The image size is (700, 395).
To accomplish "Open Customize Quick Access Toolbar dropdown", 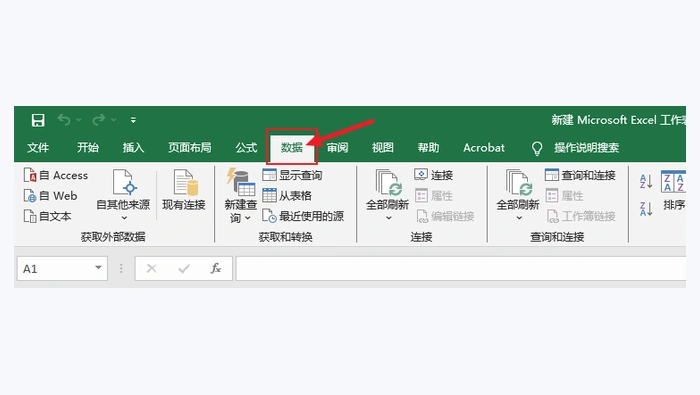I will (x=133, y=120).
